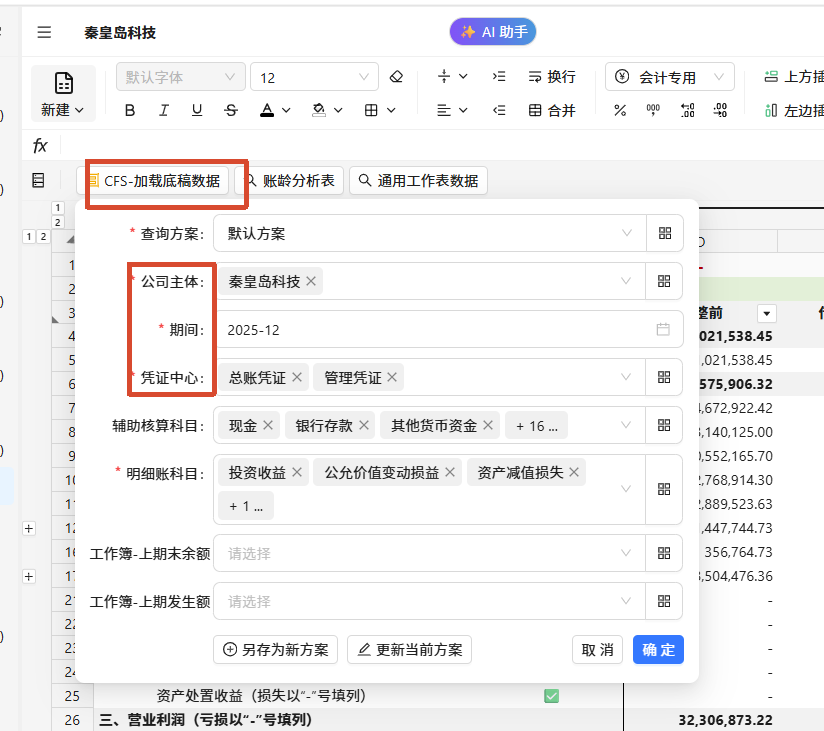The height and width of the screenshot is (731, 824).
Task: Click the 确定 button
Action: pos(658,650)
